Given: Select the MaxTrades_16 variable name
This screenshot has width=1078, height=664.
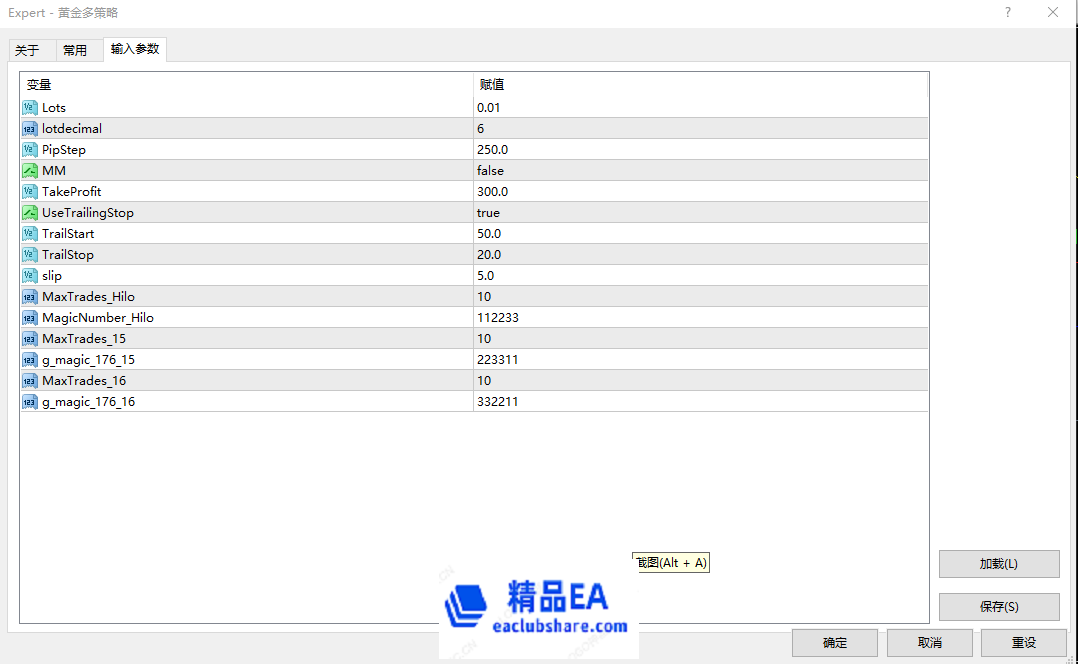Looking at the screenshot, I should click(84, 381).
